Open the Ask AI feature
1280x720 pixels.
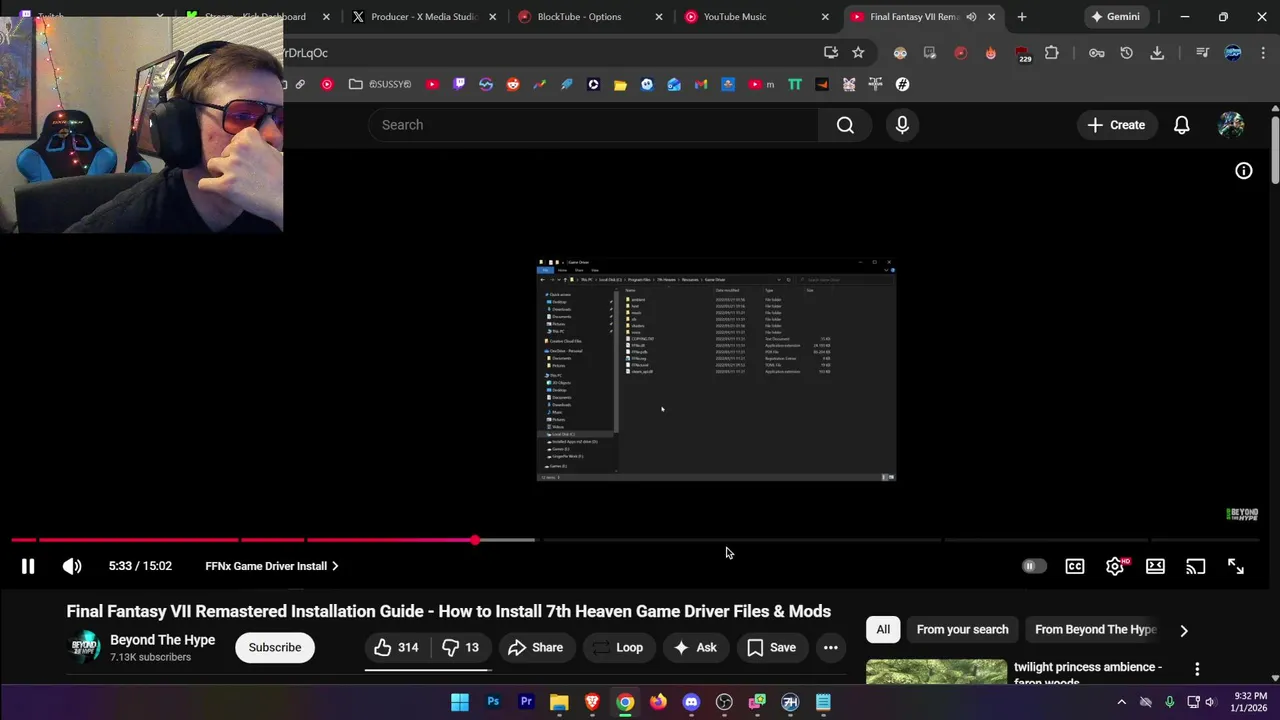695,647
